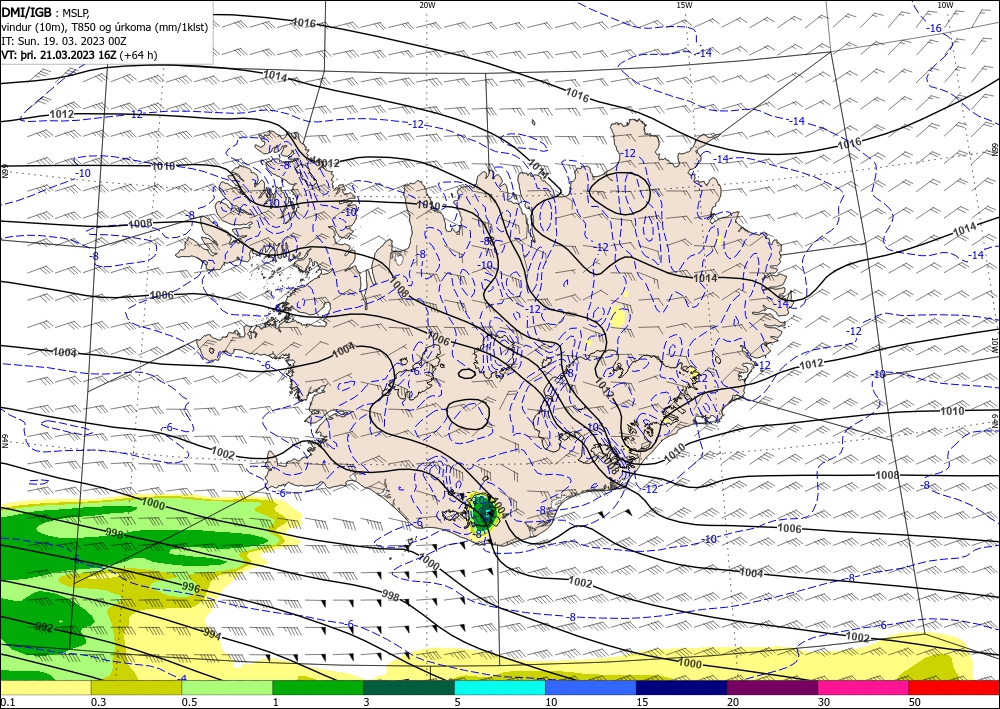Viewport: 1000px width, 709px height.
Task: Click the '20W' longitude label
Action: [427, 5]
